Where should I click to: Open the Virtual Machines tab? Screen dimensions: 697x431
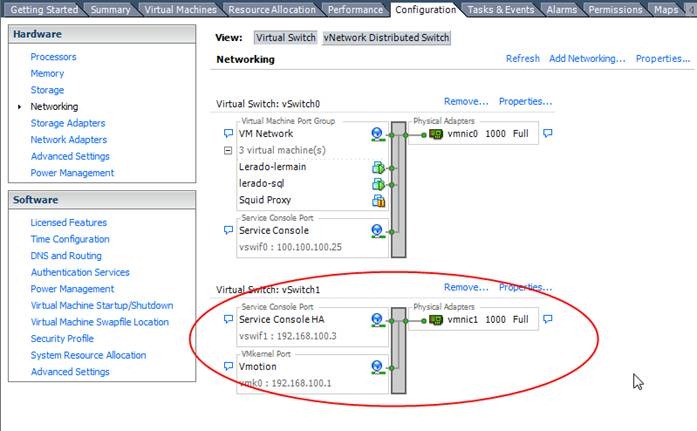click(x=180, y=9)
